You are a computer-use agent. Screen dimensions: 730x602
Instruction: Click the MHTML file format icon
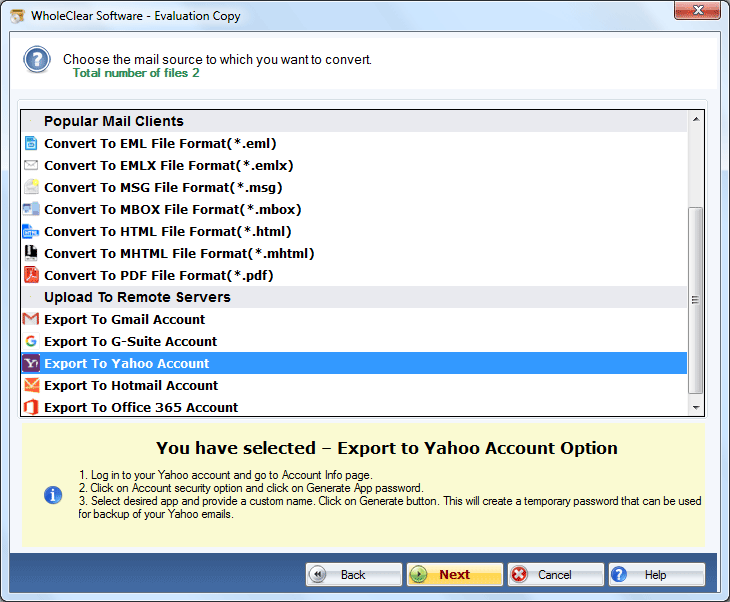pos(31,253)
